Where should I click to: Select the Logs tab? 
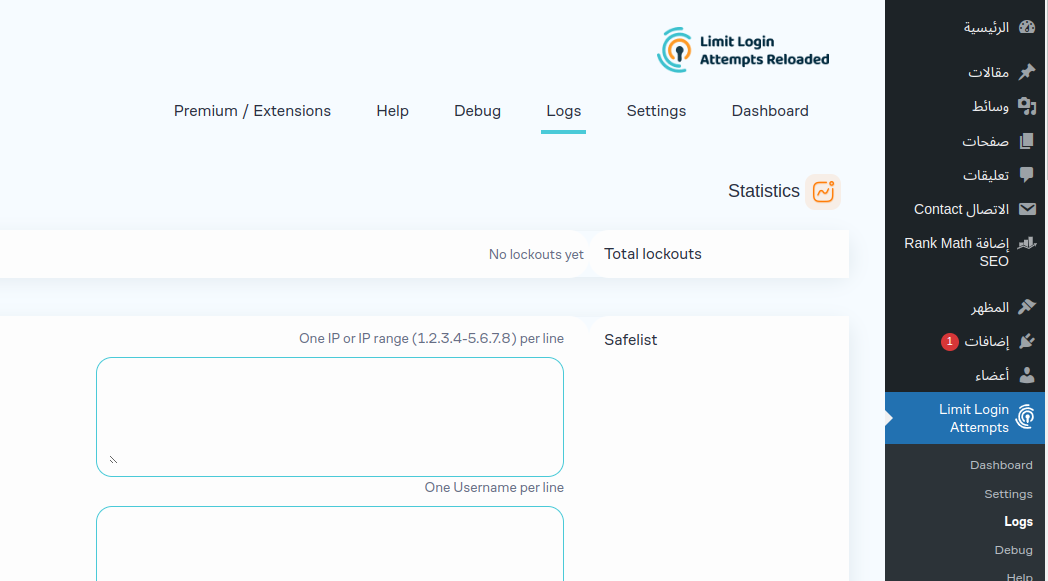pos(563,111)
